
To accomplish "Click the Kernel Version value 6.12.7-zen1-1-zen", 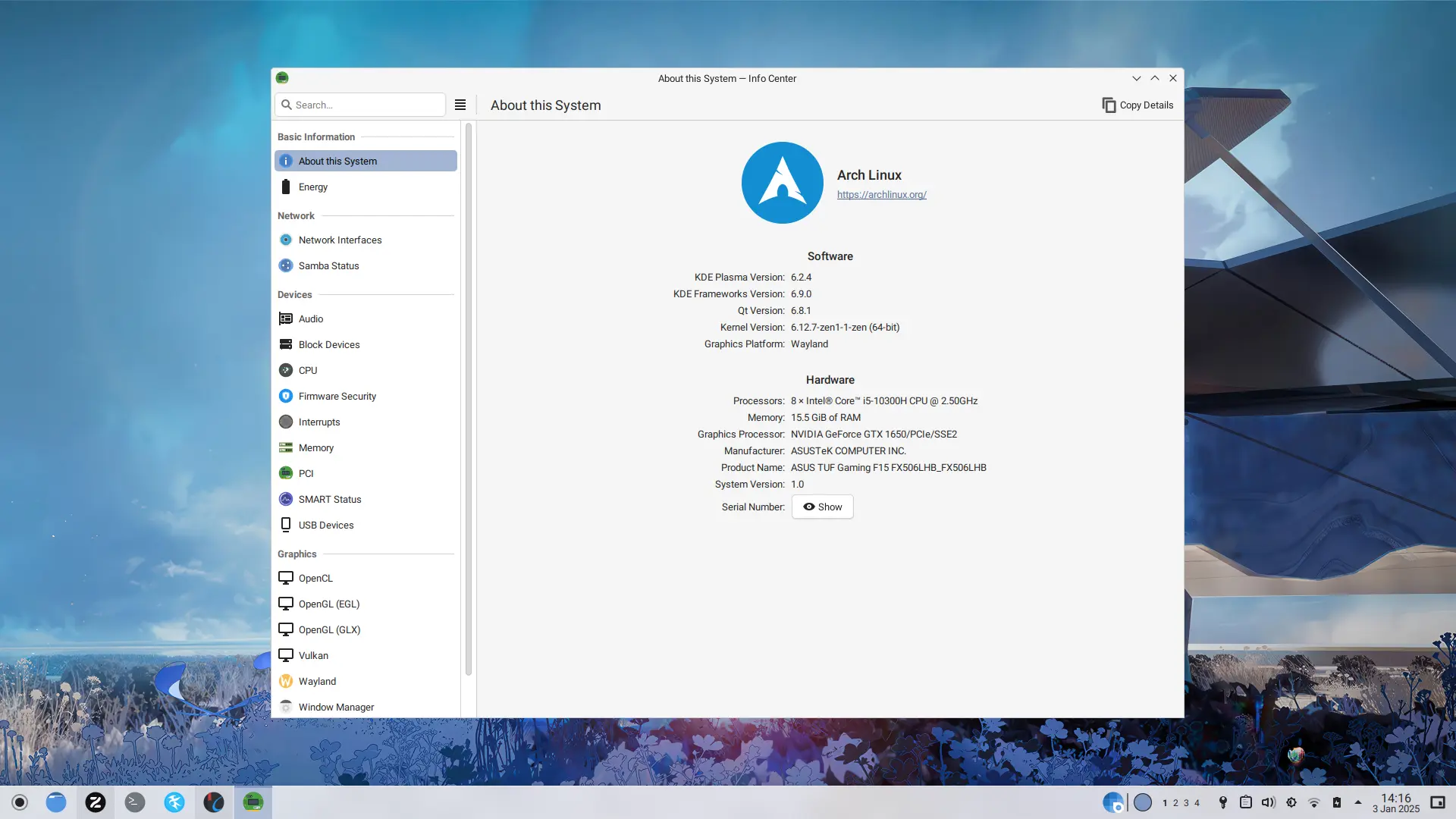I will click(x=846, y=328).
